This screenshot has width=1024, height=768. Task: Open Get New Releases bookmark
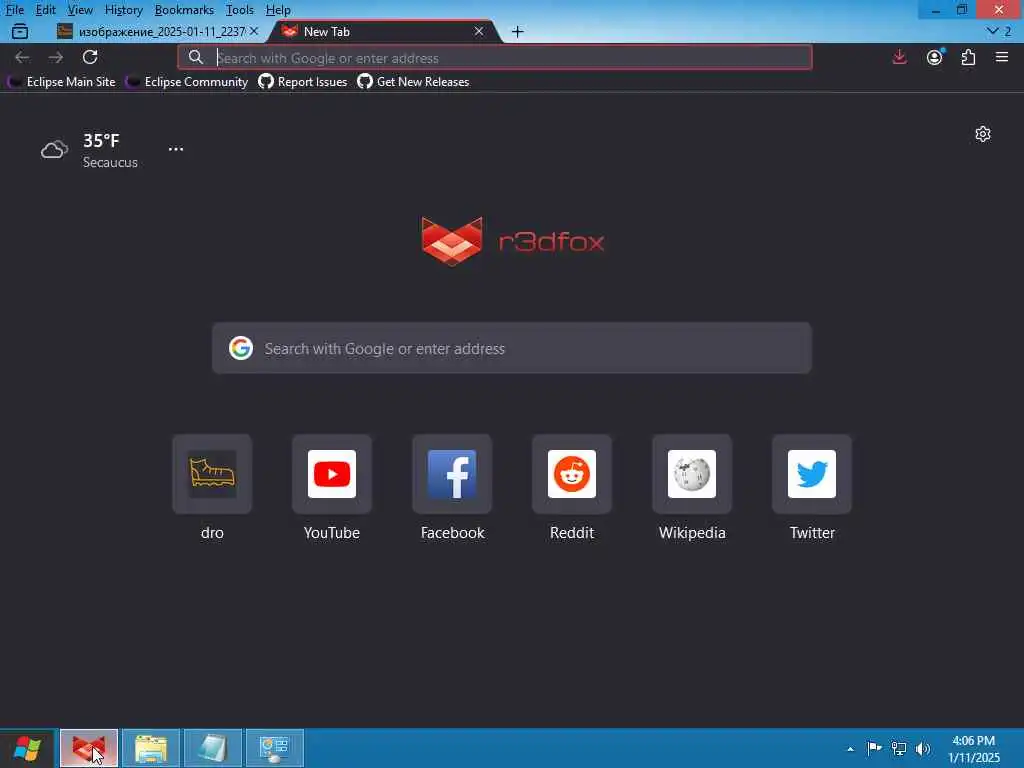(413, 82)
